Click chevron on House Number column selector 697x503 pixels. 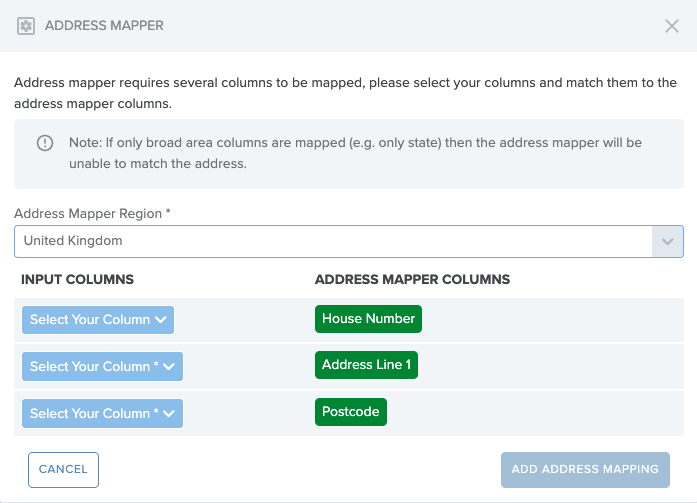[x=161, y=319]
